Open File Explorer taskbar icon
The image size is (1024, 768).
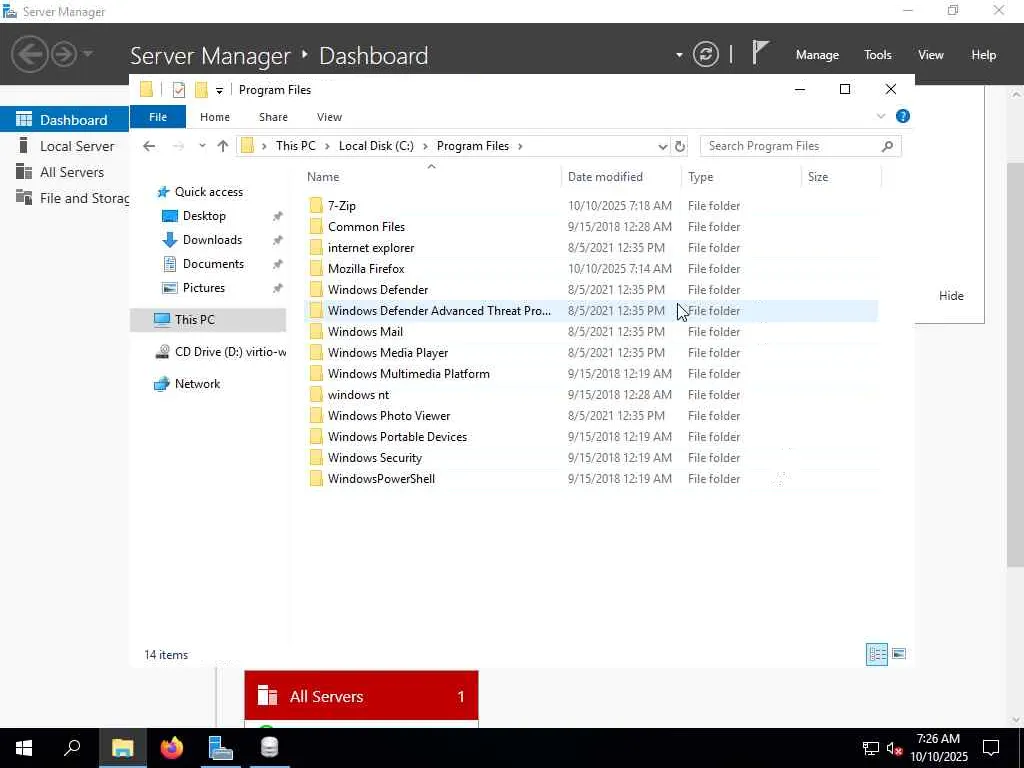[123, 748]
